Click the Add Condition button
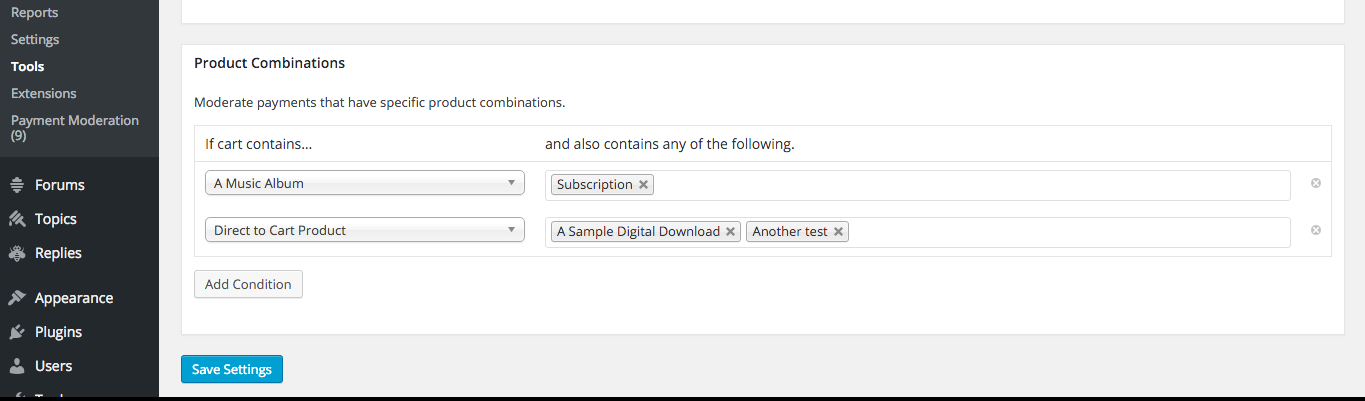The image size is (1365, 401). (248, 284)
